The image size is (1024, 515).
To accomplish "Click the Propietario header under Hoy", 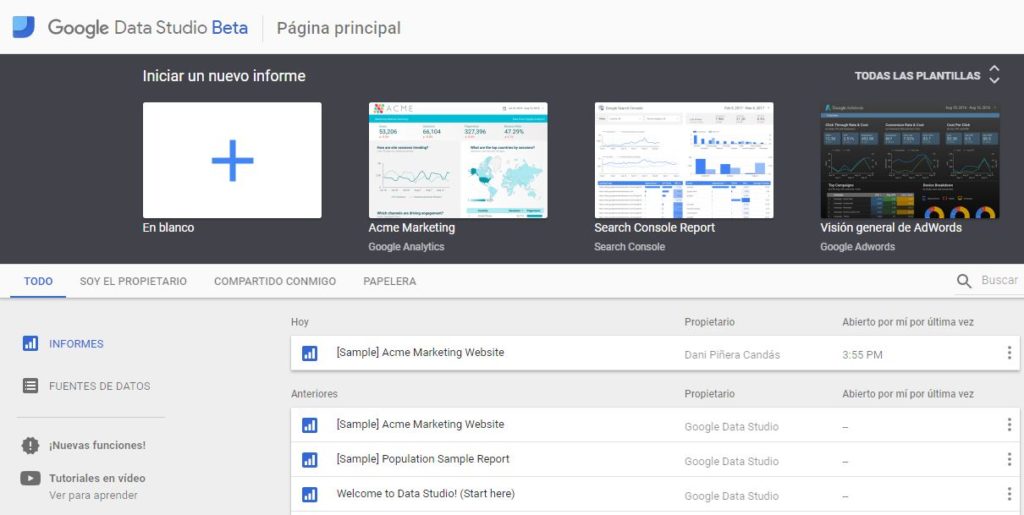I will (709, 322).
